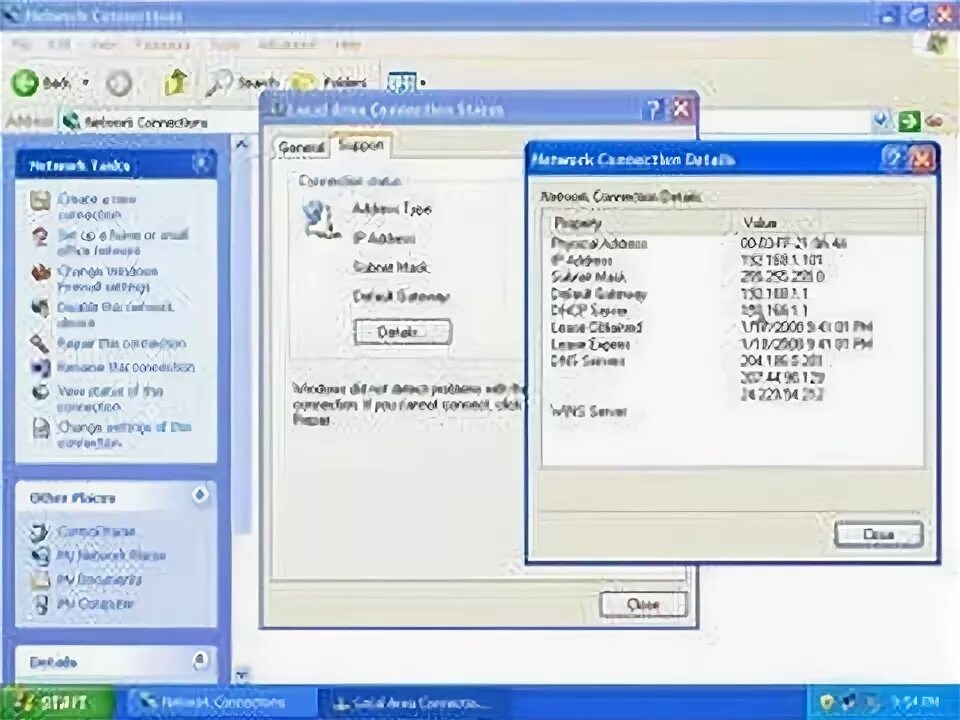Select the Lease Obtained row
The image size is (960, 720).
click(732, 327)
